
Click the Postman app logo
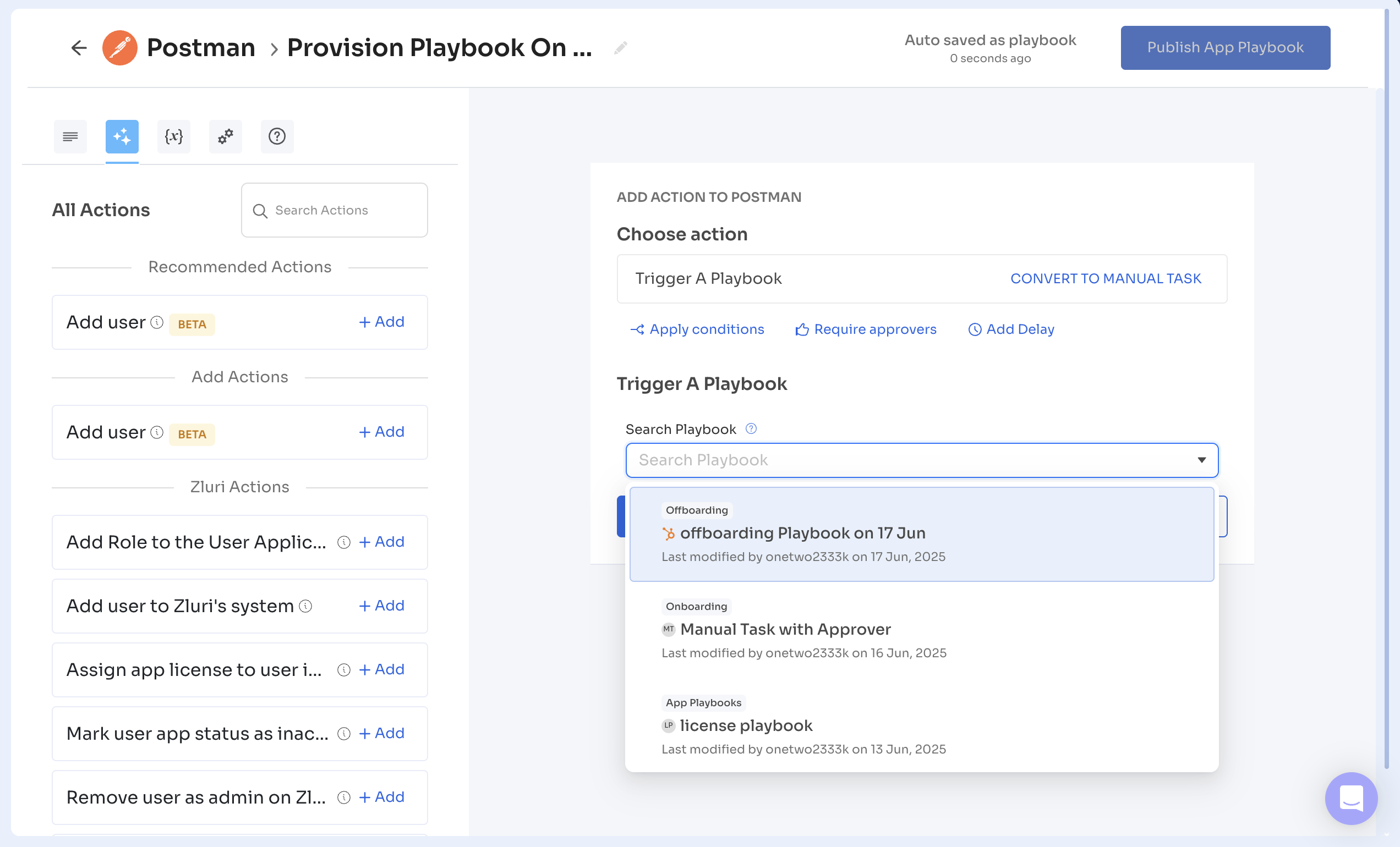click(119, 48)
